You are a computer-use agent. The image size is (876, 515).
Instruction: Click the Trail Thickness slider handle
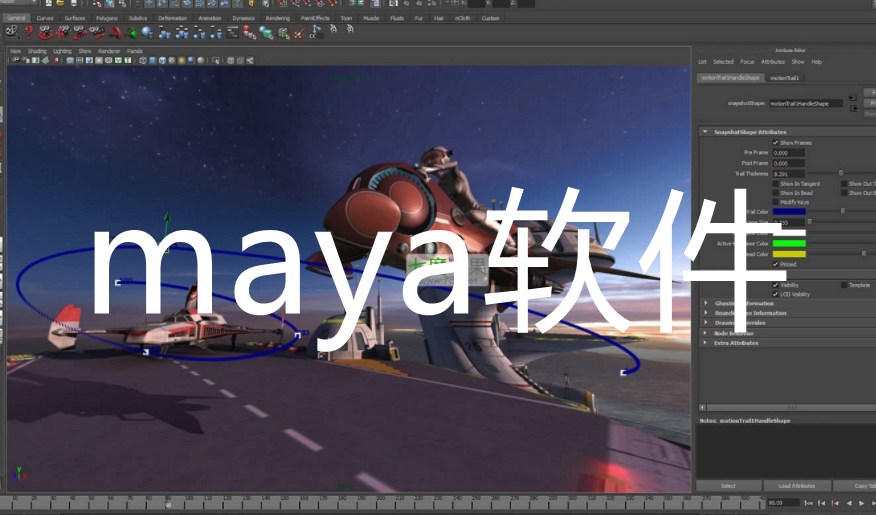click(x=841, y=174)
